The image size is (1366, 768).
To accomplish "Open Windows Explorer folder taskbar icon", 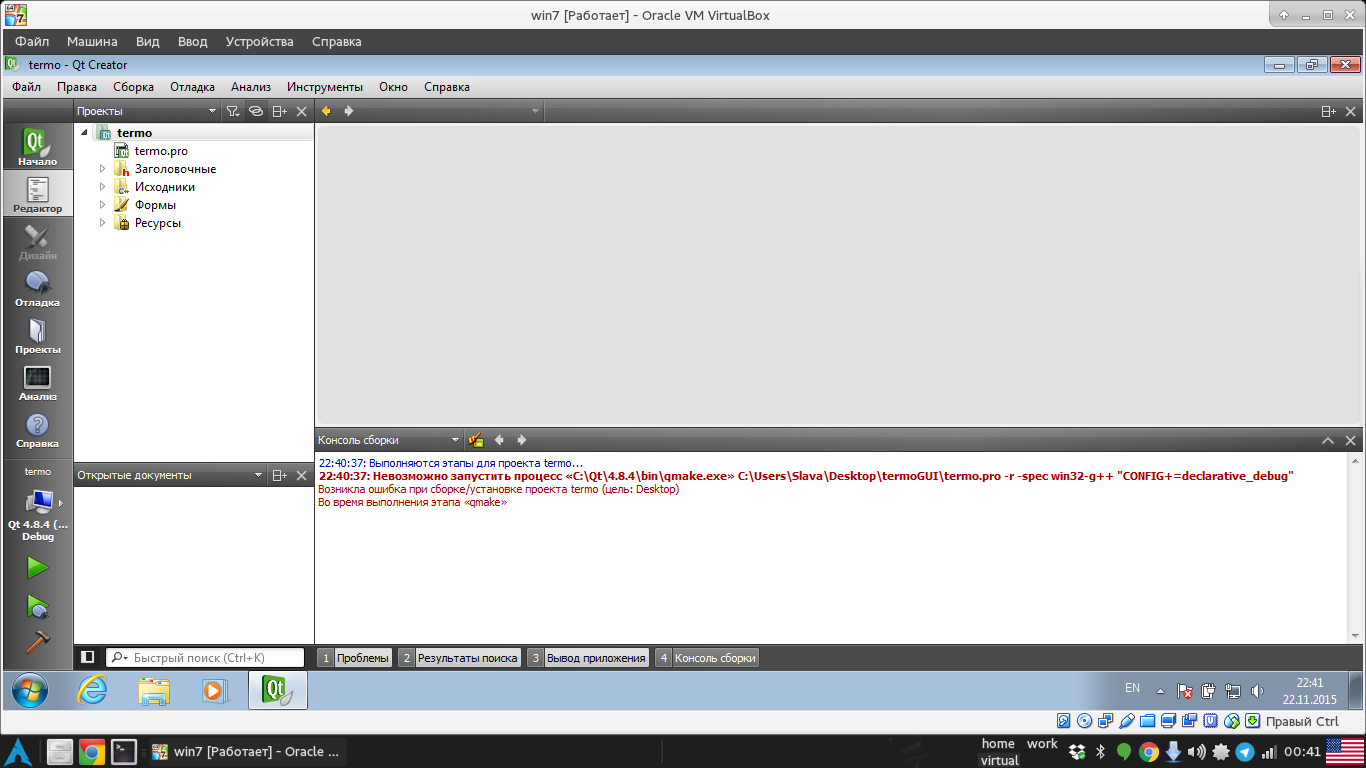I will [x=154, y=690].
